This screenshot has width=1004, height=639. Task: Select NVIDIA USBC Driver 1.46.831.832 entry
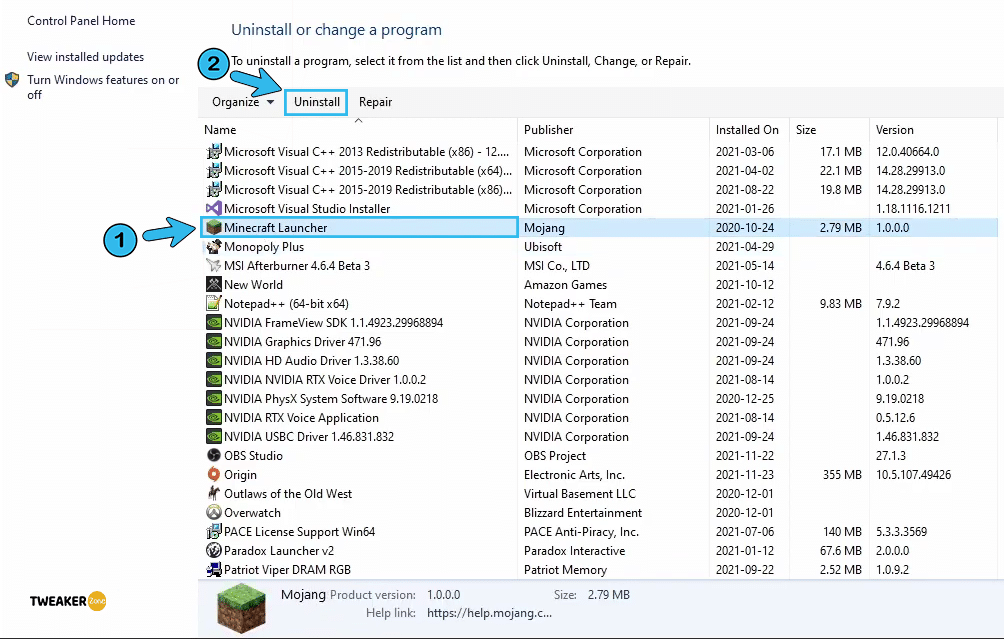pyautogui.click(x=309, y=437)
